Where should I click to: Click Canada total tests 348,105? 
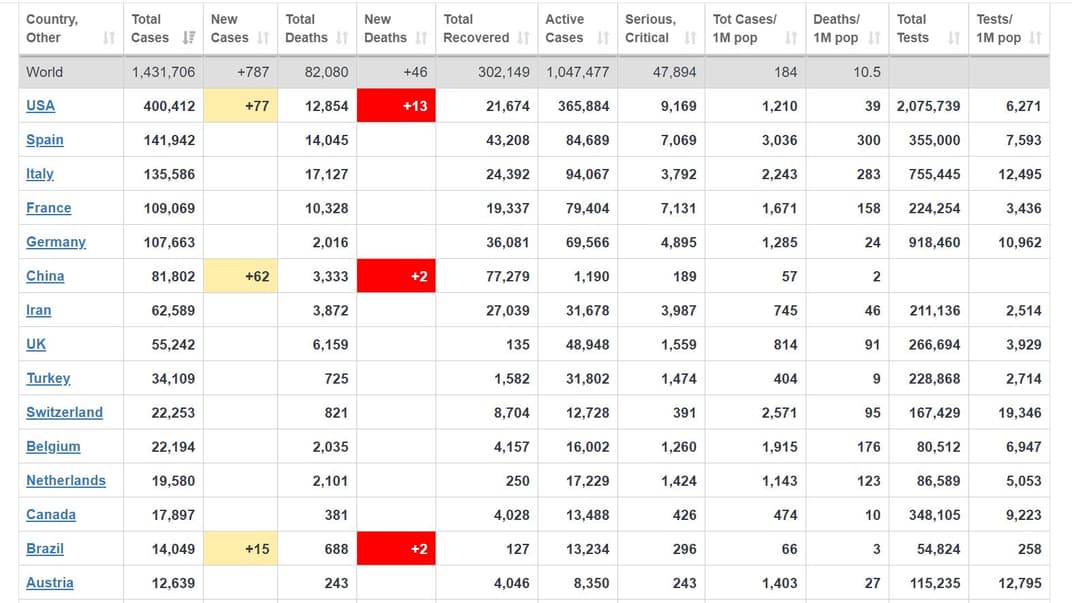coord(935,515)
